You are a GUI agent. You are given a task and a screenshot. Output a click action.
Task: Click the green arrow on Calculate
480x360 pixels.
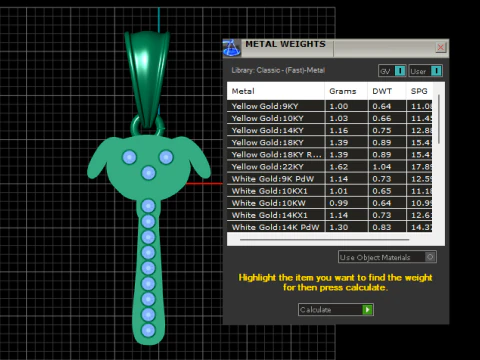click(x=367, y=310)
